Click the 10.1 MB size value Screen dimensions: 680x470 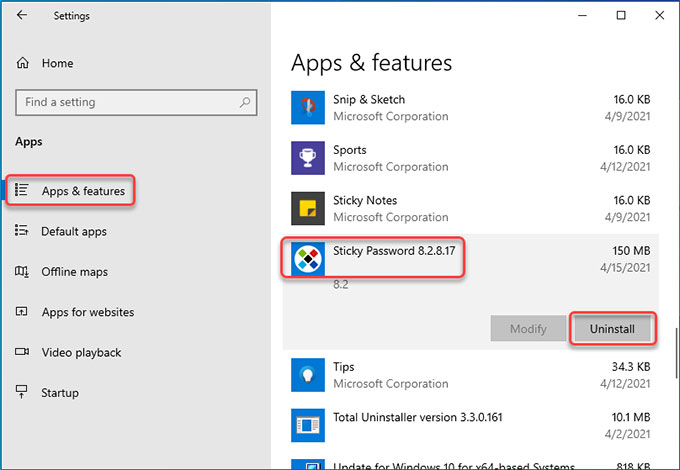coord(631,417)
